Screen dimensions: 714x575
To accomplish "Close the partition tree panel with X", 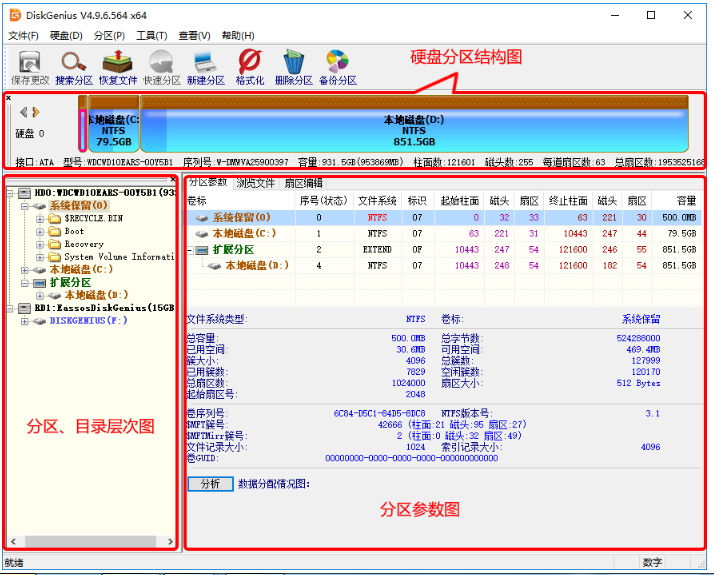I will [x=173, y=179].
